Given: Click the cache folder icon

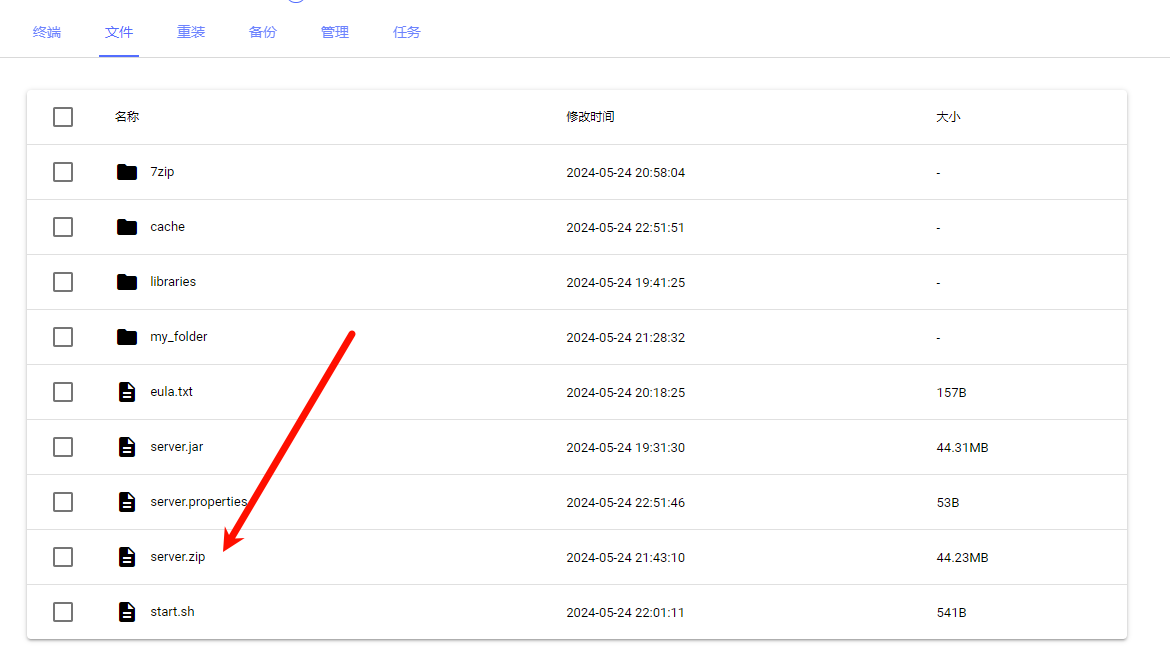Looking at the screenshot, I should 127,227.
